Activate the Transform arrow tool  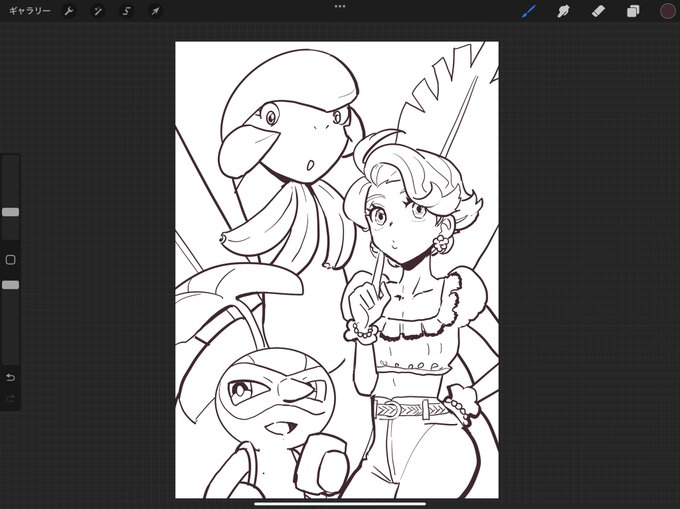155,11
